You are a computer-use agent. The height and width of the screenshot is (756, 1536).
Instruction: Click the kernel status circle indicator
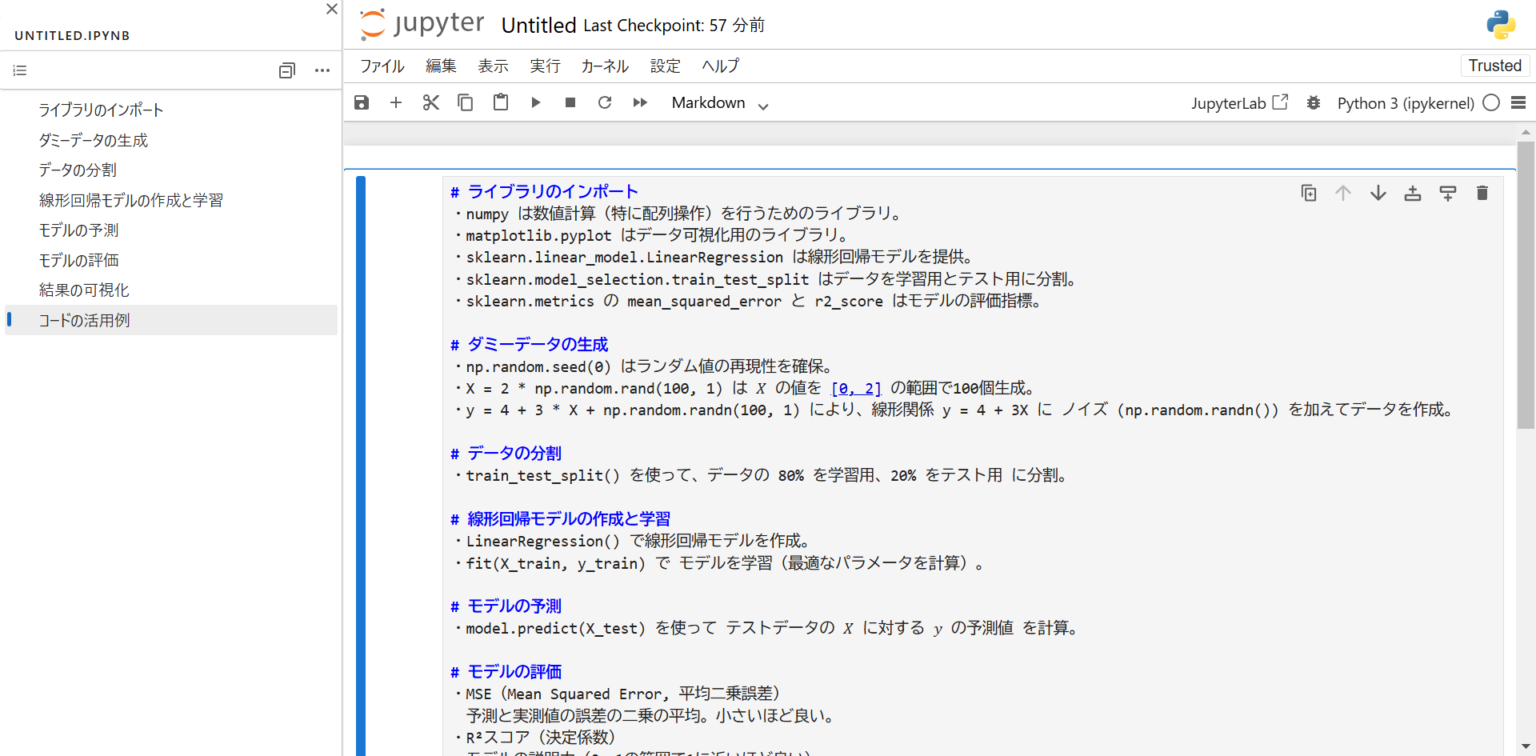[x=1491, y=102]
